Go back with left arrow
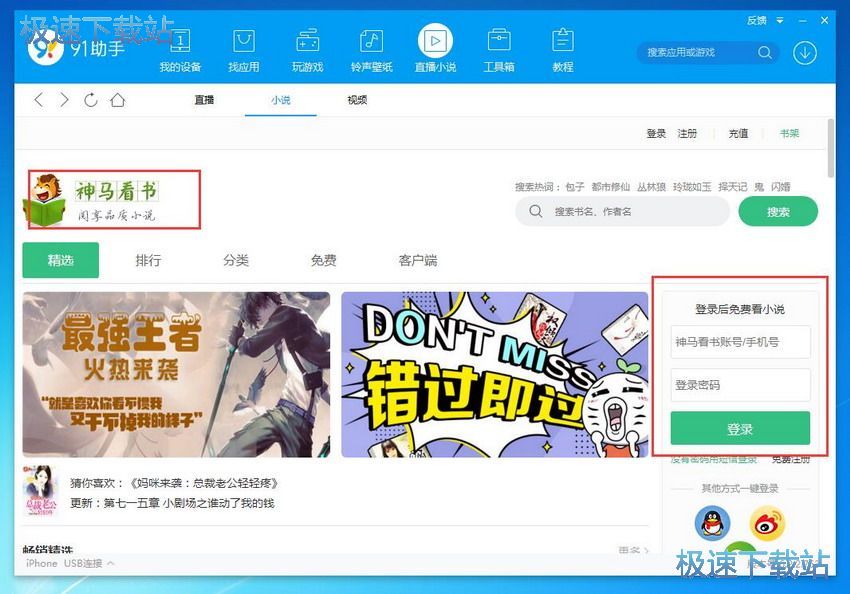The width and height of the screenshot is (850, 594). coord(38,100)
